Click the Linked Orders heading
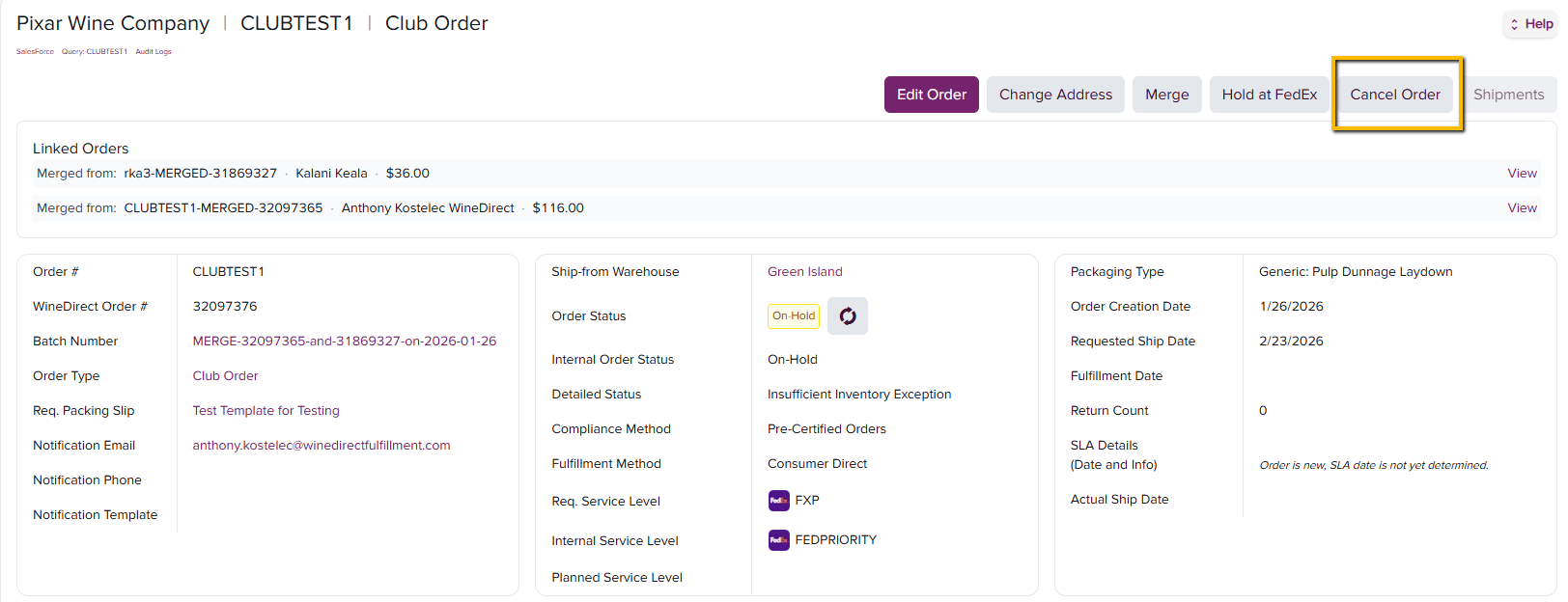The height and width of the screenshot is (602, 1568). click(x=81, y=149)
